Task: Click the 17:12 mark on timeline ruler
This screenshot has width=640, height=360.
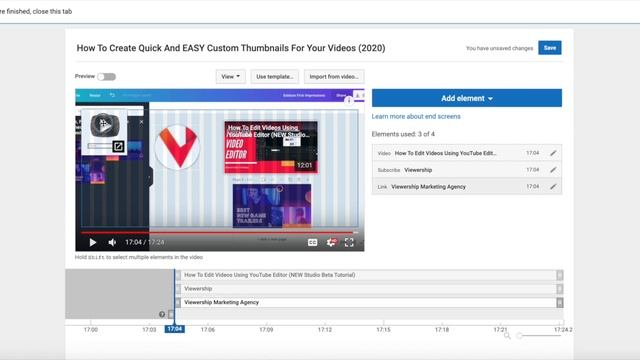Action: pos(325,329)
